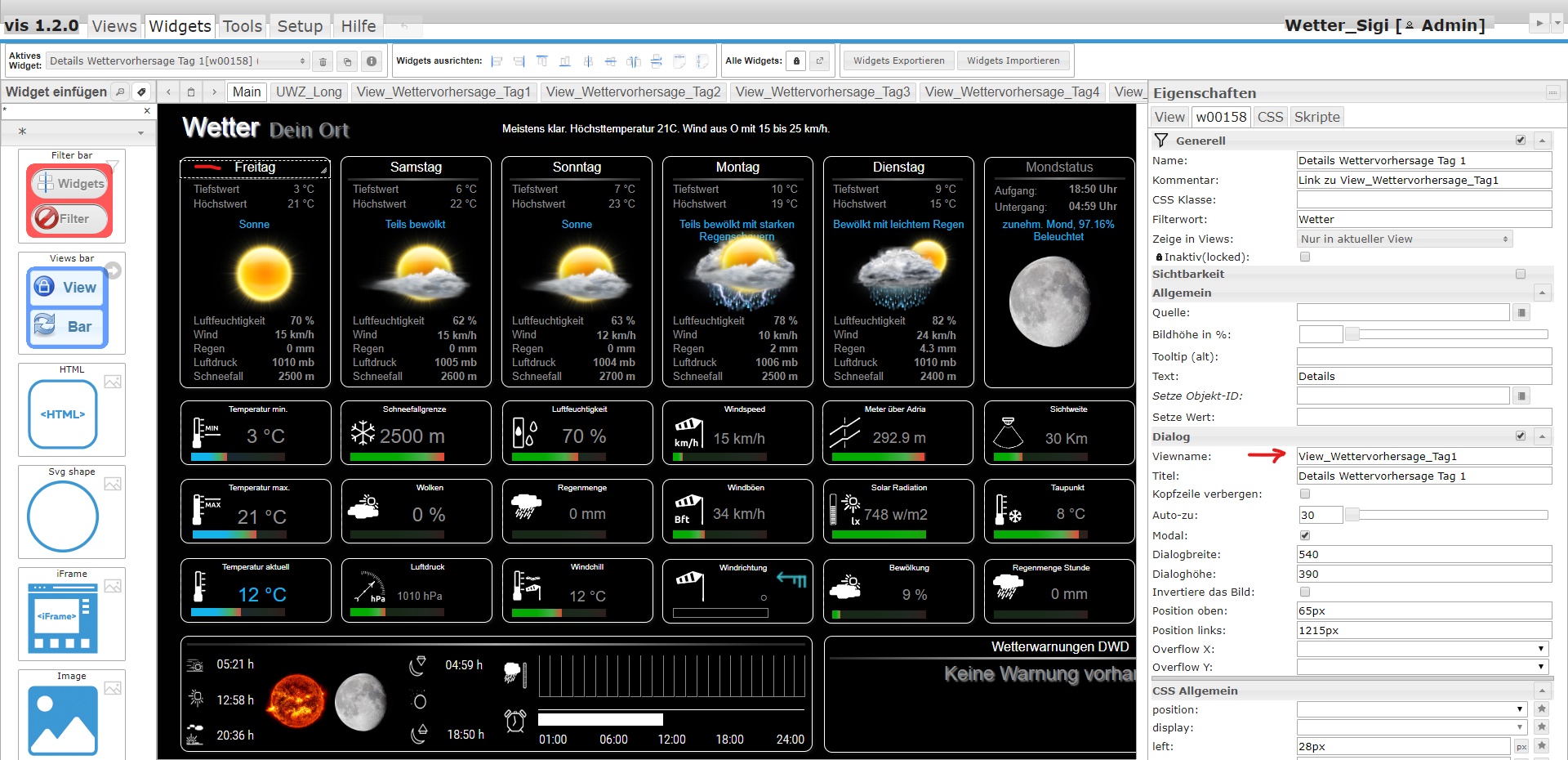1568x760 pixels.
Task: Open the Quelle file browser icon
Action: pyautogui.click(x=1521, y=312)
